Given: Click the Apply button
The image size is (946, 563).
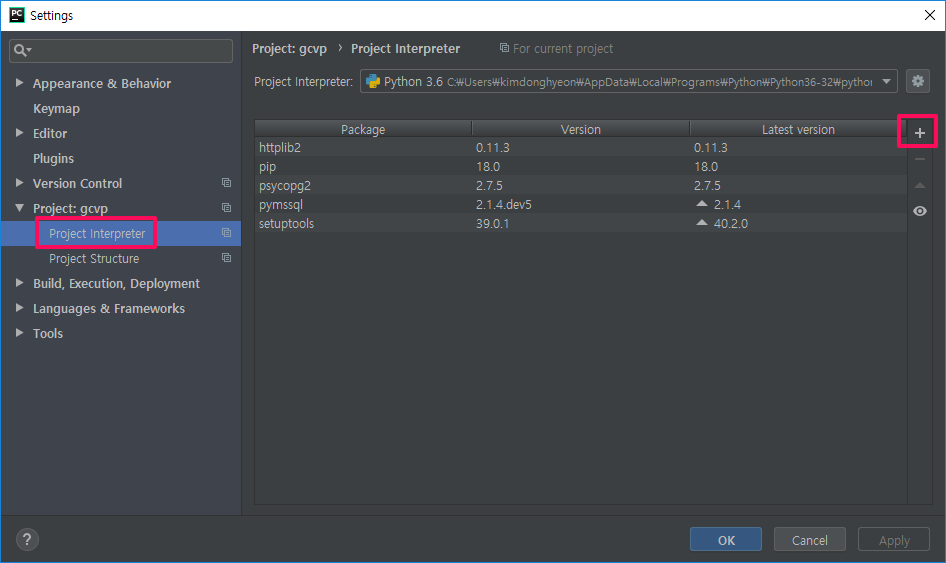Looking at the screenshot, I should click(894, 539).
